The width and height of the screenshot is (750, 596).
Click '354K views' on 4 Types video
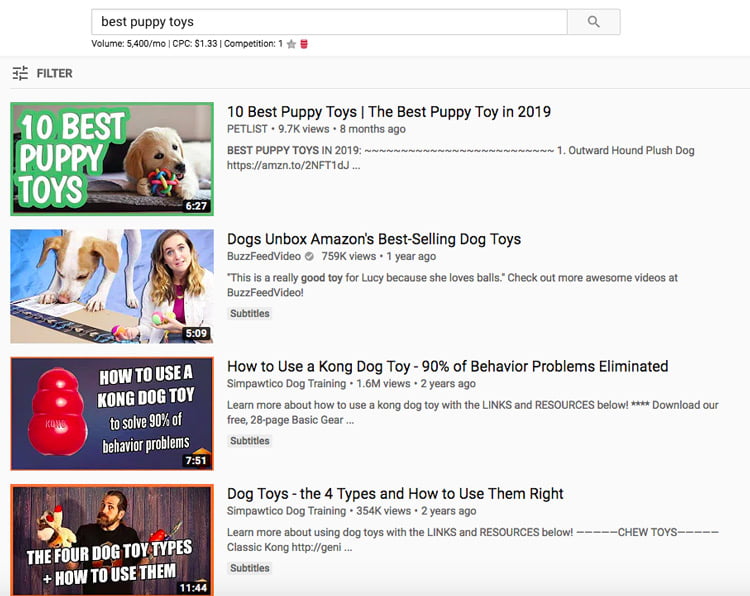tap(383, 511)
